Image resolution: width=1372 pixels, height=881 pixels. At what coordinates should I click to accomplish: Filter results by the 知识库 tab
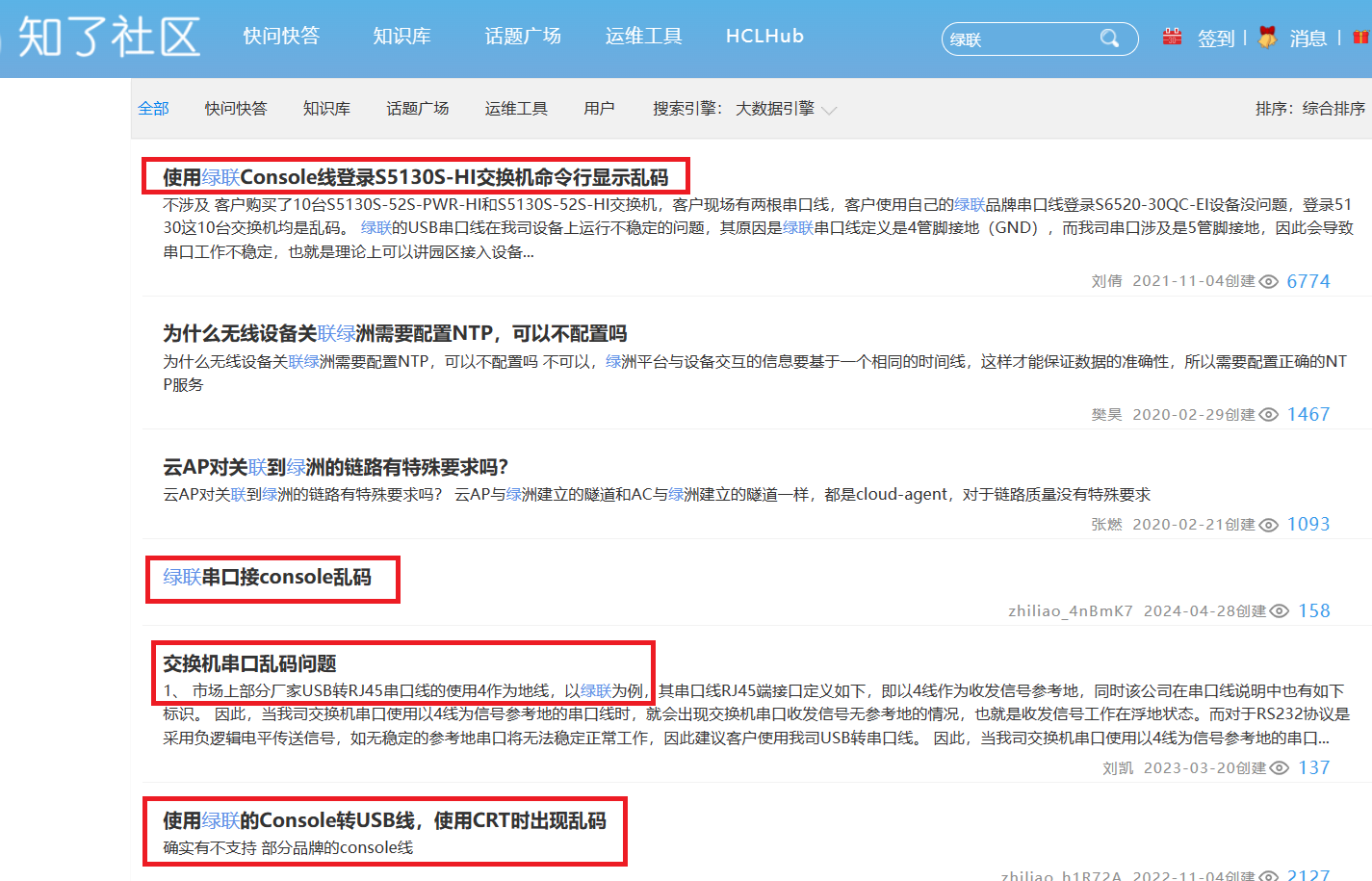(326, 109)
